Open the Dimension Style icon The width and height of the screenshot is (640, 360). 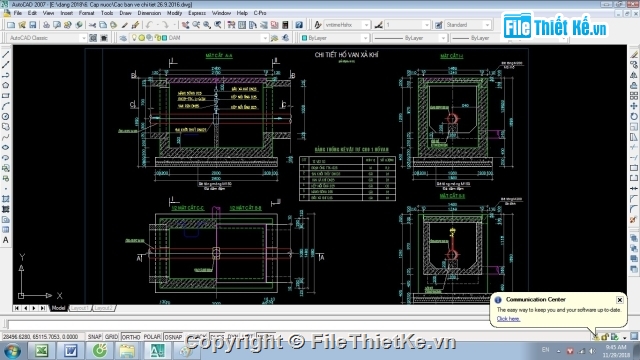pos(379,25)
